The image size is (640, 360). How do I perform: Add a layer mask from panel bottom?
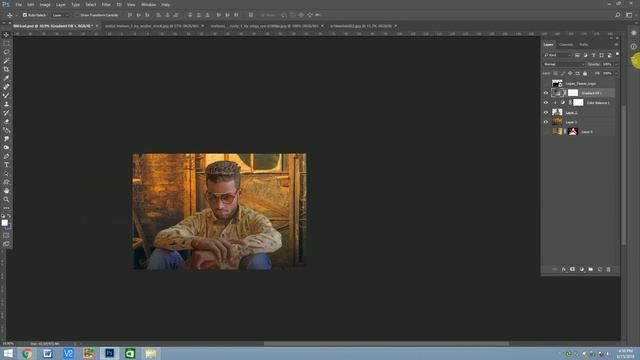pos(573,269)
